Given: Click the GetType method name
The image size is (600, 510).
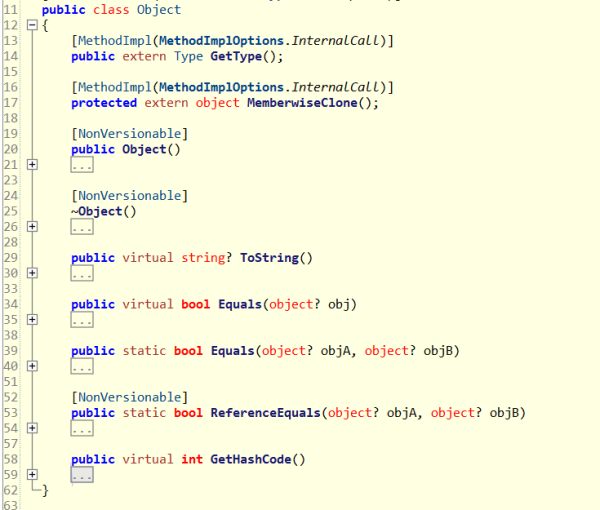Looking at the screenshot, I should (236, 57).
